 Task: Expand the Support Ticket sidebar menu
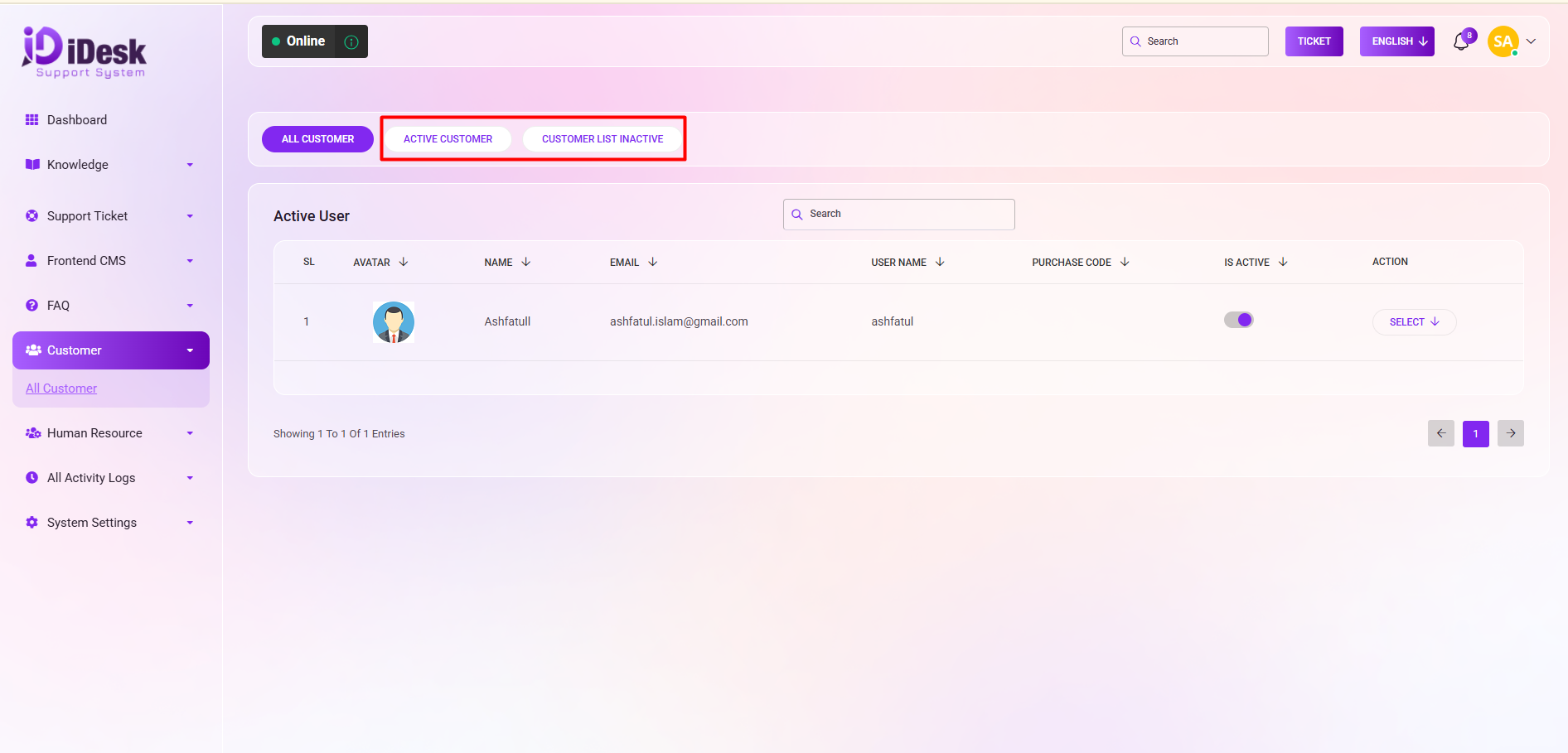110,216
